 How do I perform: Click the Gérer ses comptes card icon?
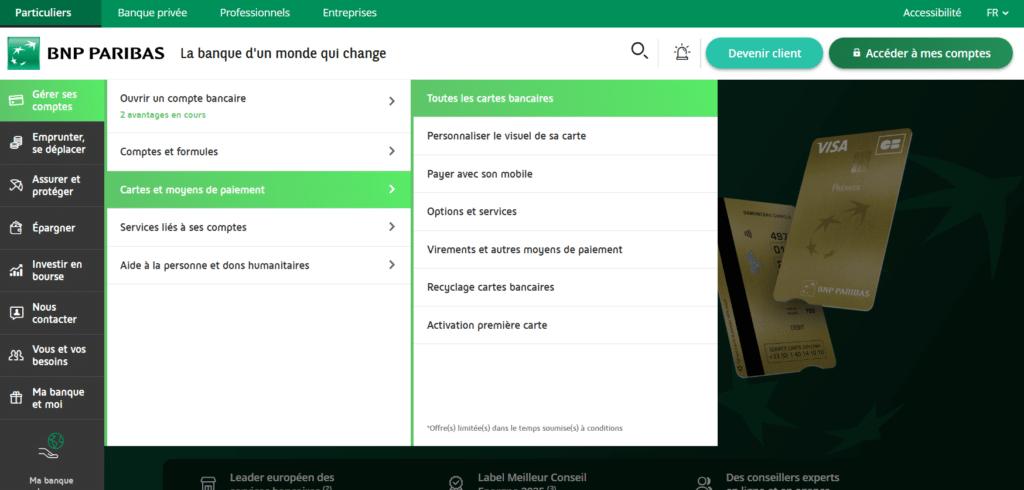pos(16,100)
